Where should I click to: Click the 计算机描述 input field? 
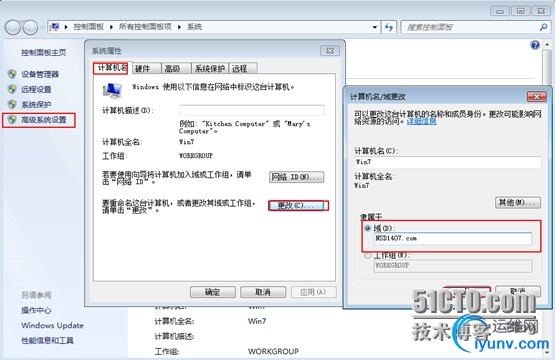[x=252, y=110]
